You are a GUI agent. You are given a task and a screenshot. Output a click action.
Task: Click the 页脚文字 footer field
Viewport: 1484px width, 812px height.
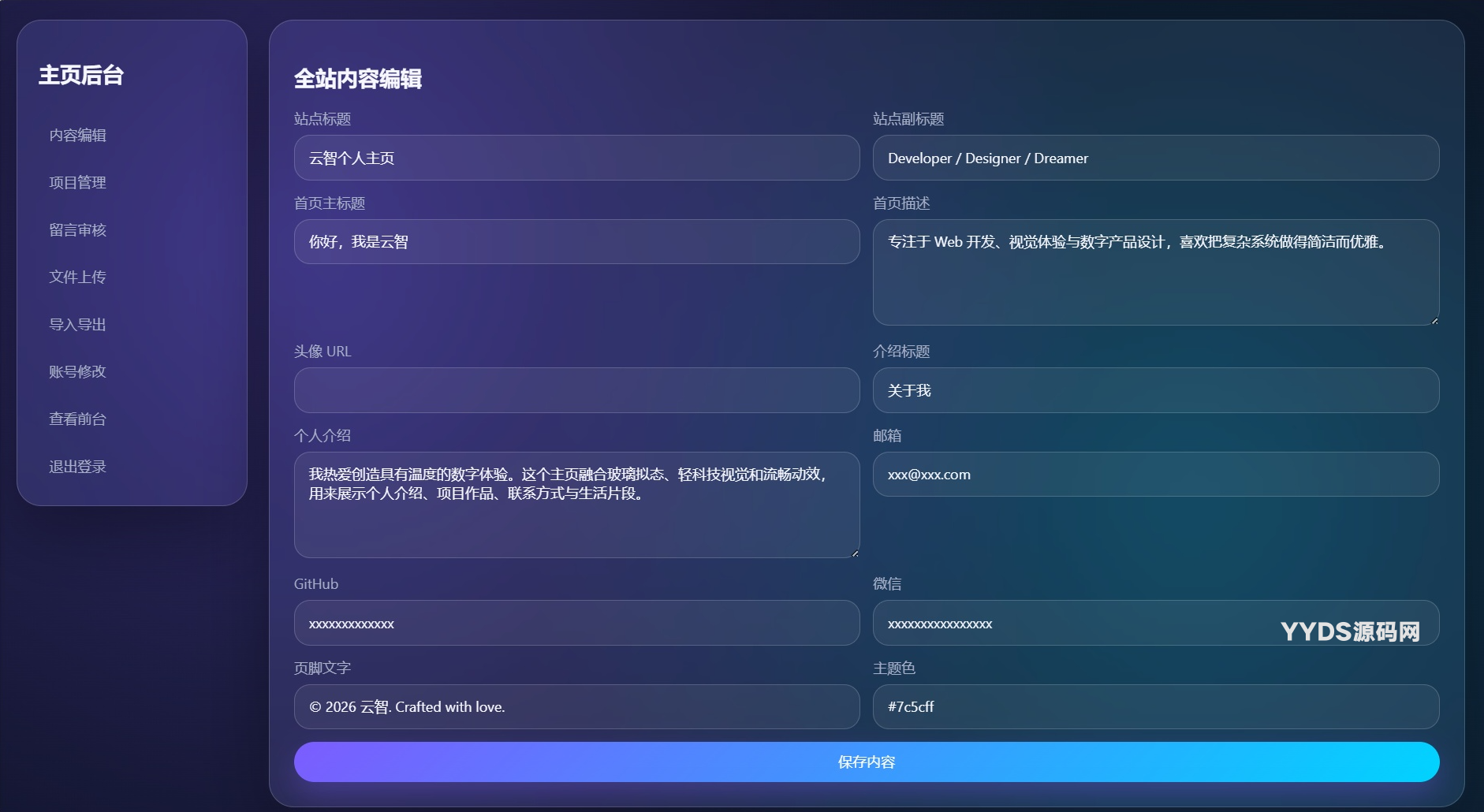click(576, 706)
